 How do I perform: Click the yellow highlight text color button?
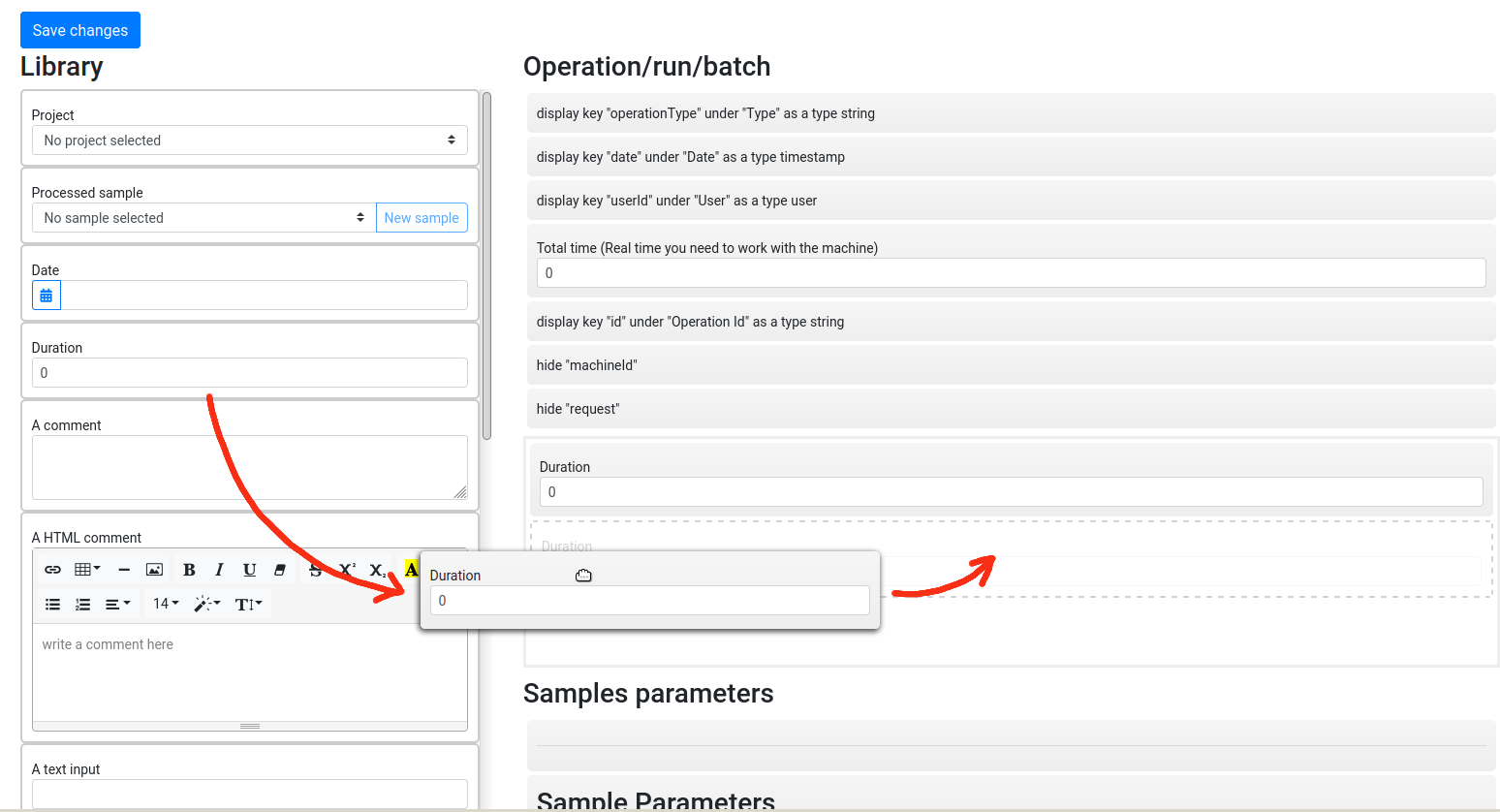(x=411, y=570)
